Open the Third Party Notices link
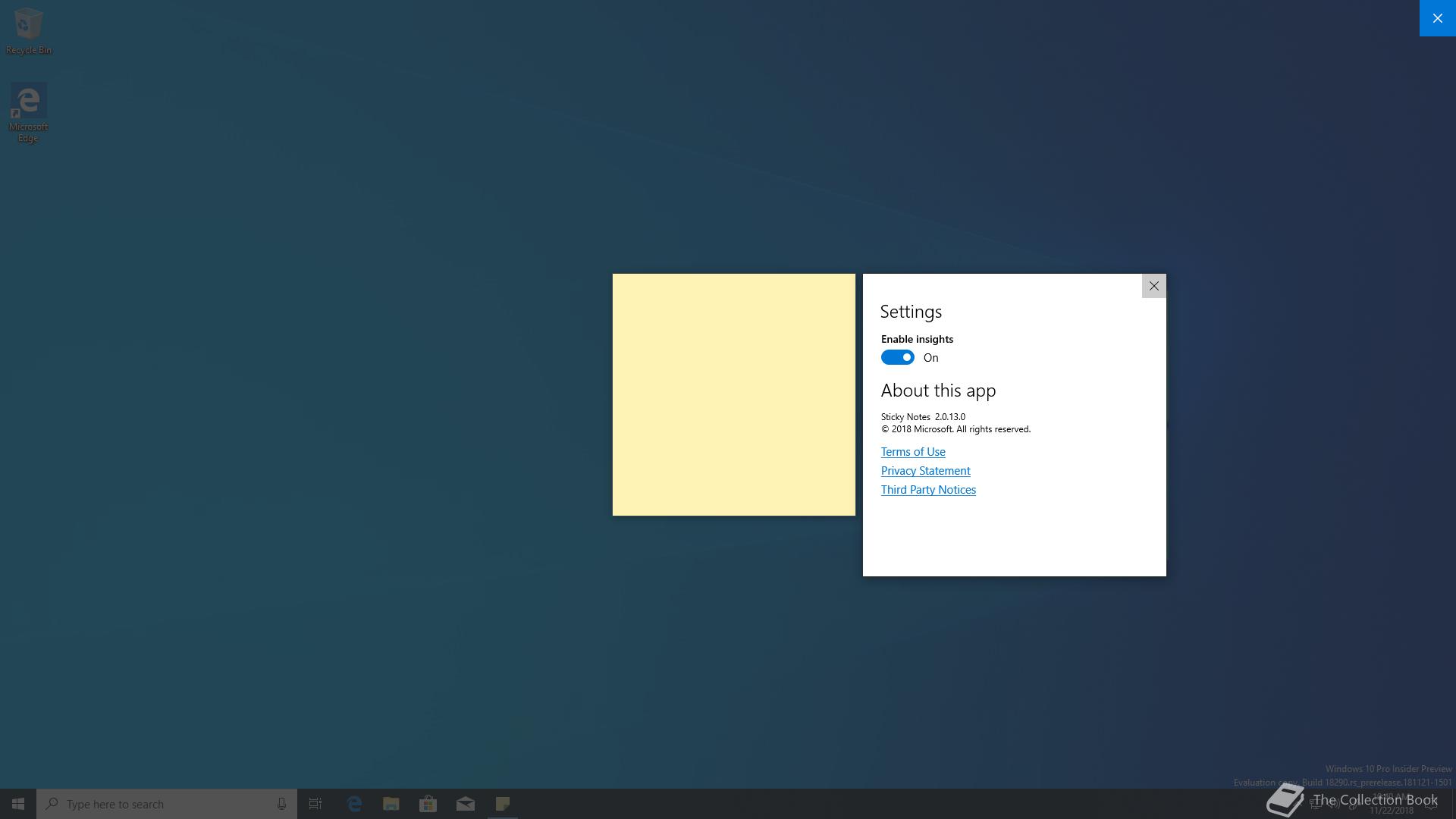Image resolution: width=1456 pixels, height=819 pixels. [x=928, y=490]
